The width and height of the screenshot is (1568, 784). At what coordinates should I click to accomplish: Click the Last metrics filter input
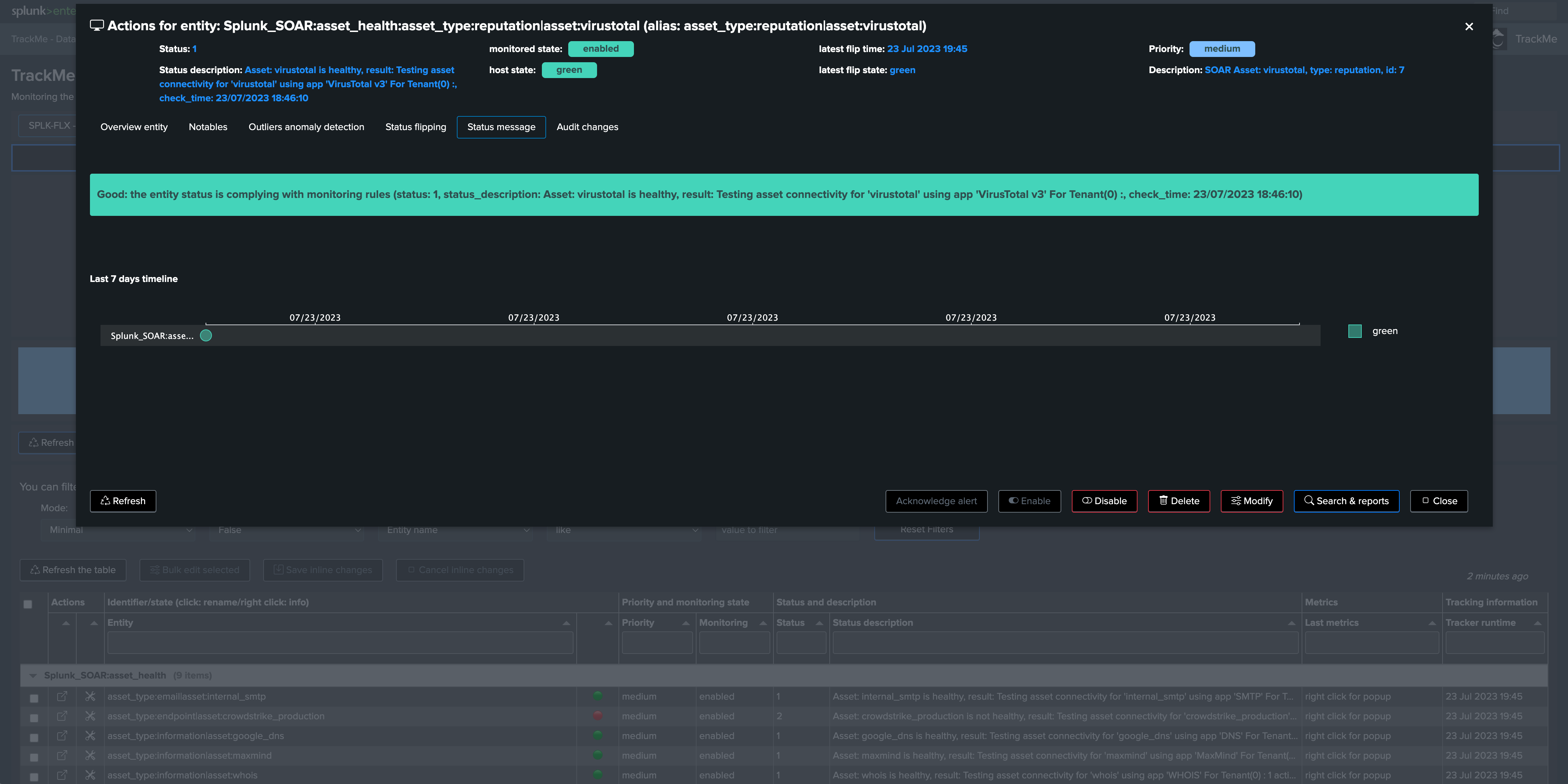(1372, 643)
